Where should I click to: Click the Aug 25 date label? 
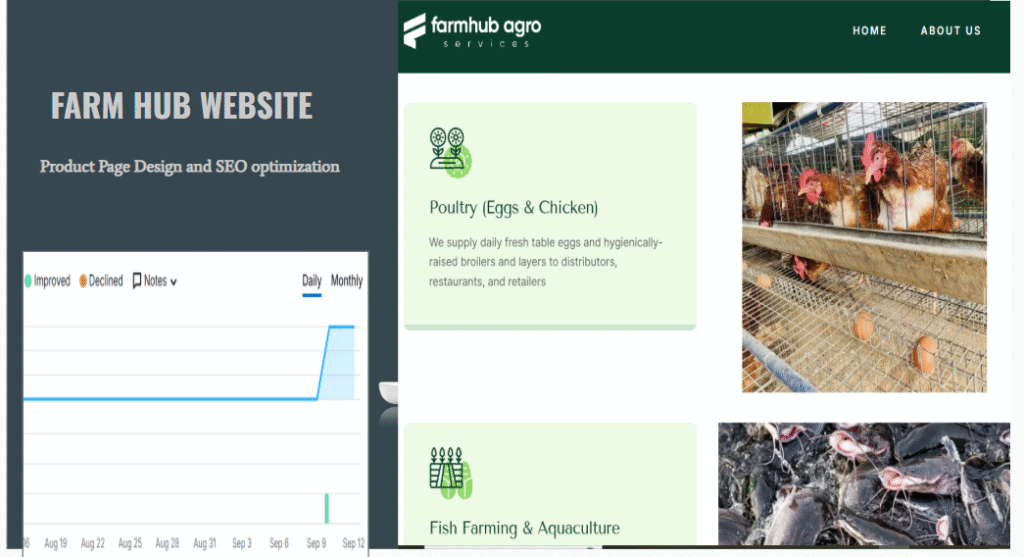[130, 543]
